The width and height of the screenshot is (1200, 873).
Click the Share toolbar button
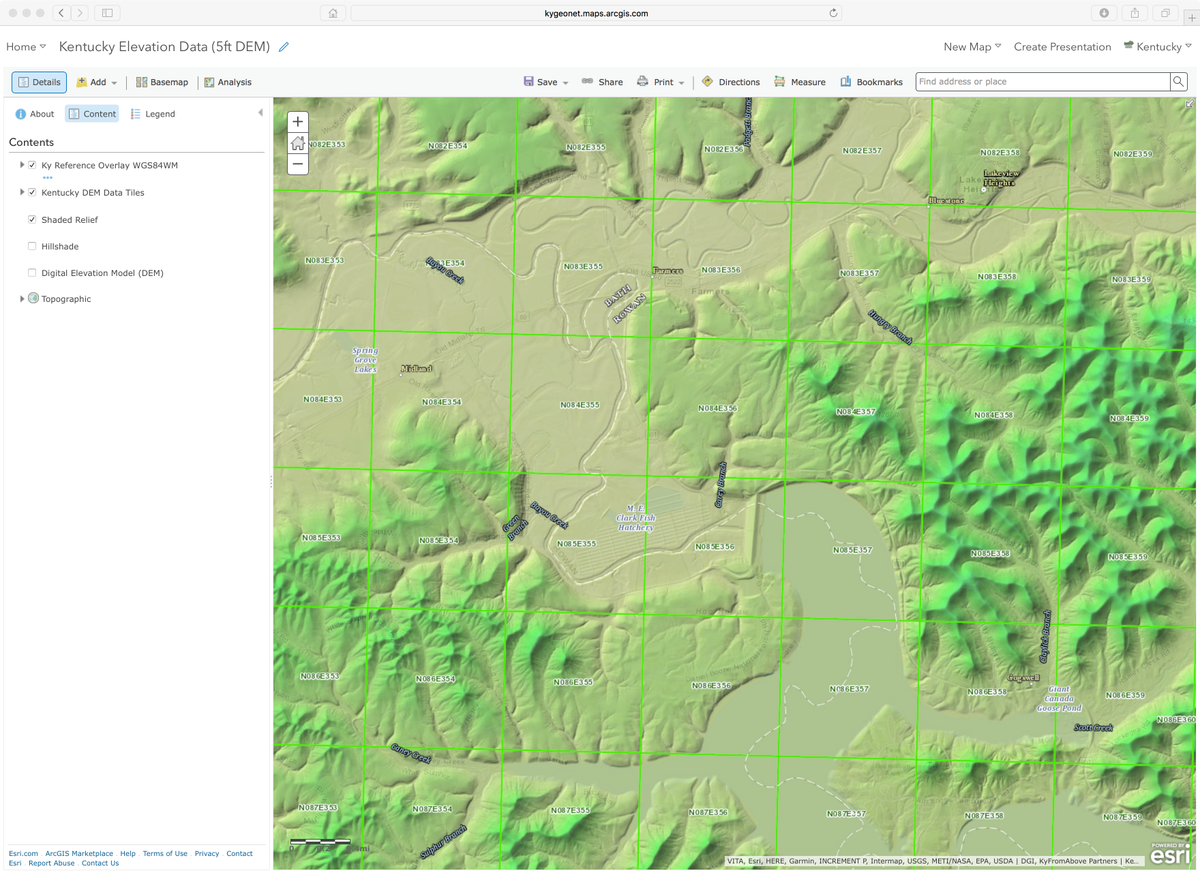pyautogui.click(x=602, y=82)
